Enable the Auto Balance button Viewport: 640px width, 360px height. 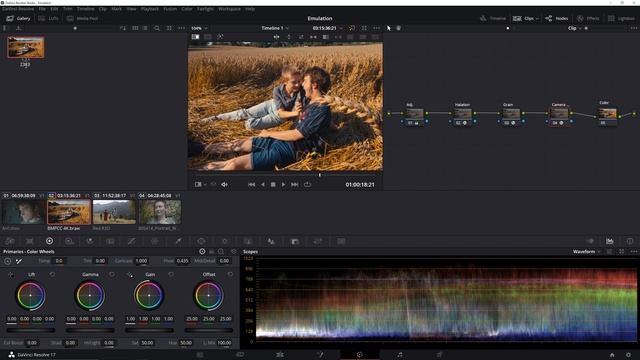pos(8,261)
